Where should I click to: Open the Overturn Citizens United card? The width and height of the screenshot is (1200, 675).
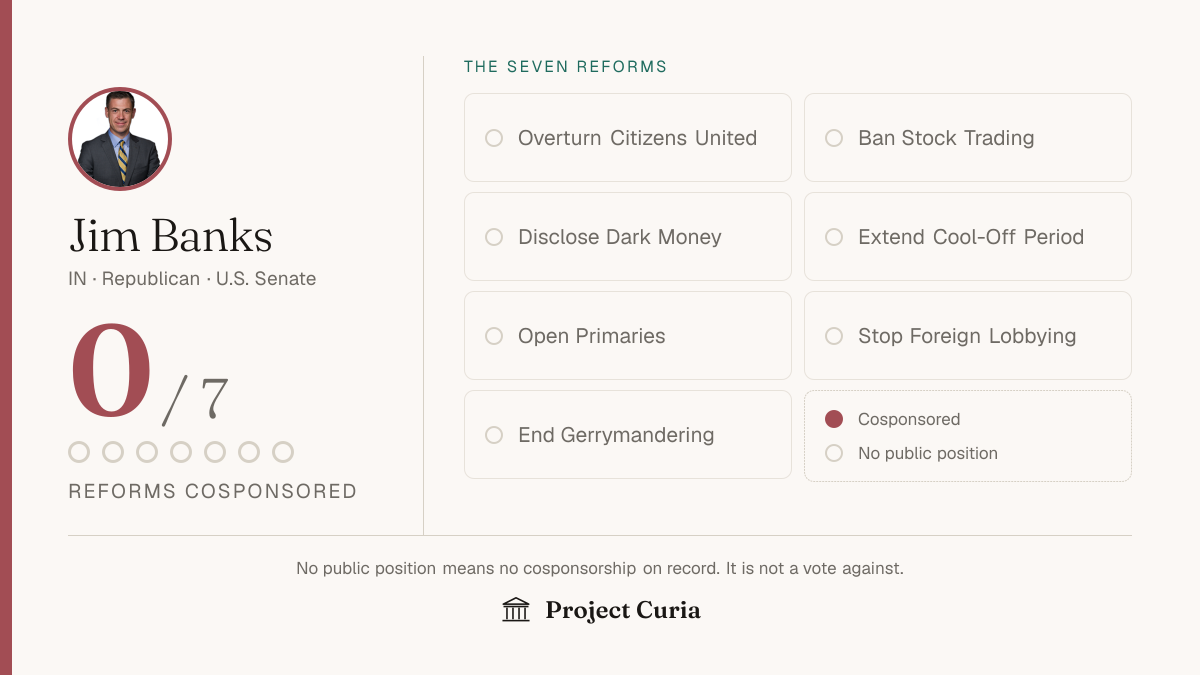pos(628,138)
